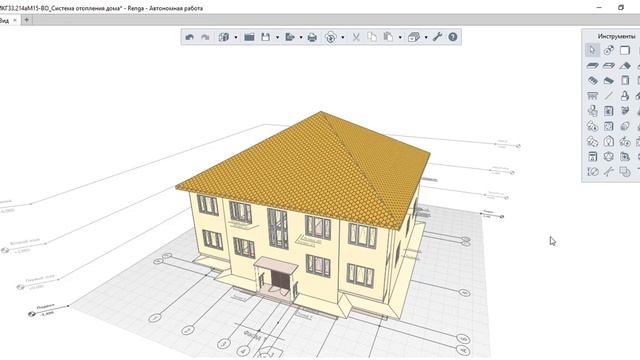This screenshot has width=640, height=360.
Task: Open settings with the wrench icon
Action: coord(438,37)
